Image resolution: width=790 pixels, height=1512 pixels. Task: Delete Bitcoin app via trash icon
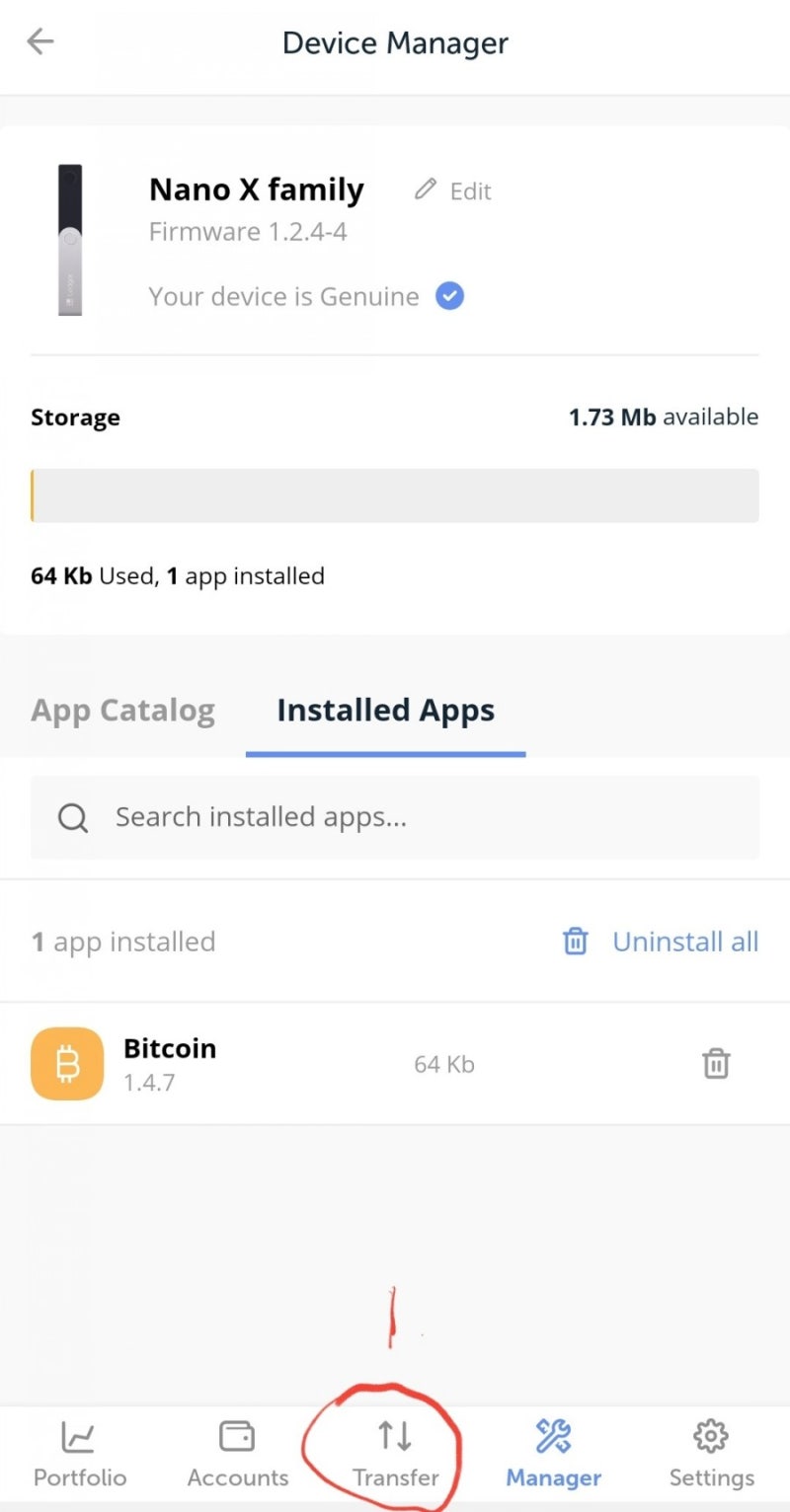click(716, 1064)
